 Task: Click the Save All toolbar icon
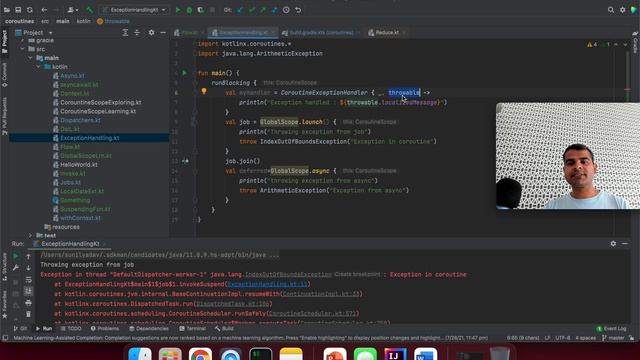18,10
